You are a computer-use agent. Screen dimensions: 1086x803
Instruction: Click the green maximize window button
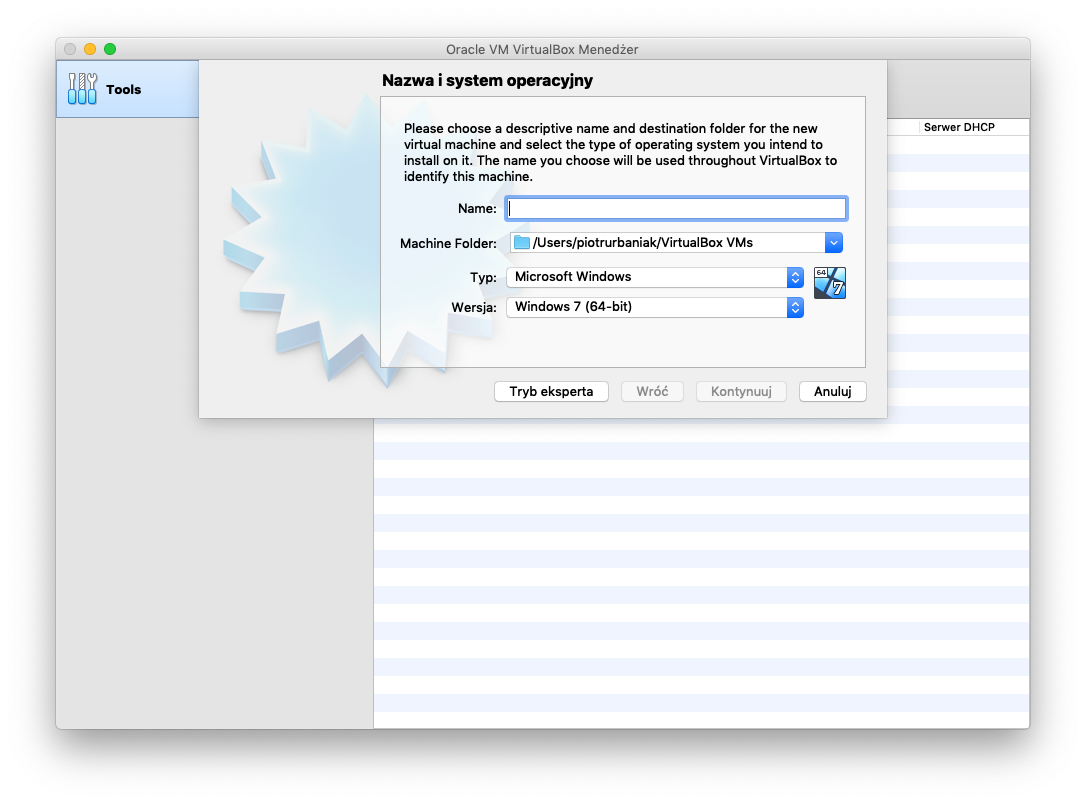coord(110,49)
